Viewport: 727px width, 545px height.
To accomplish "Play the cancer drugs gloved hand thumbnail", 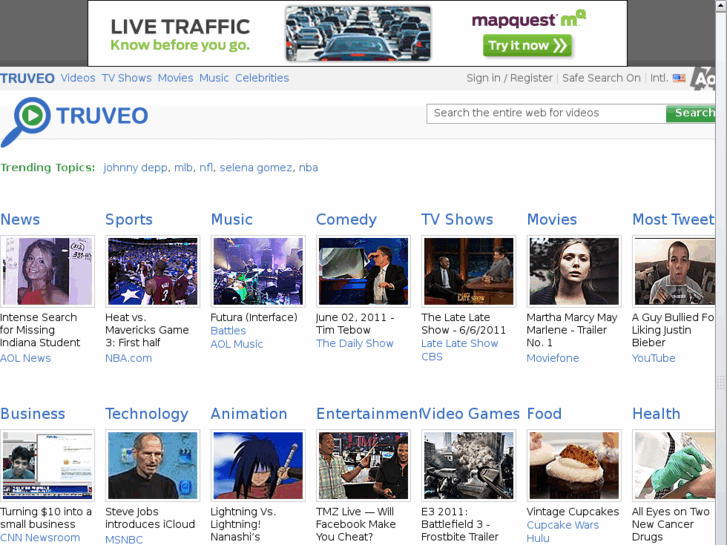I will (x=674, y=466).
